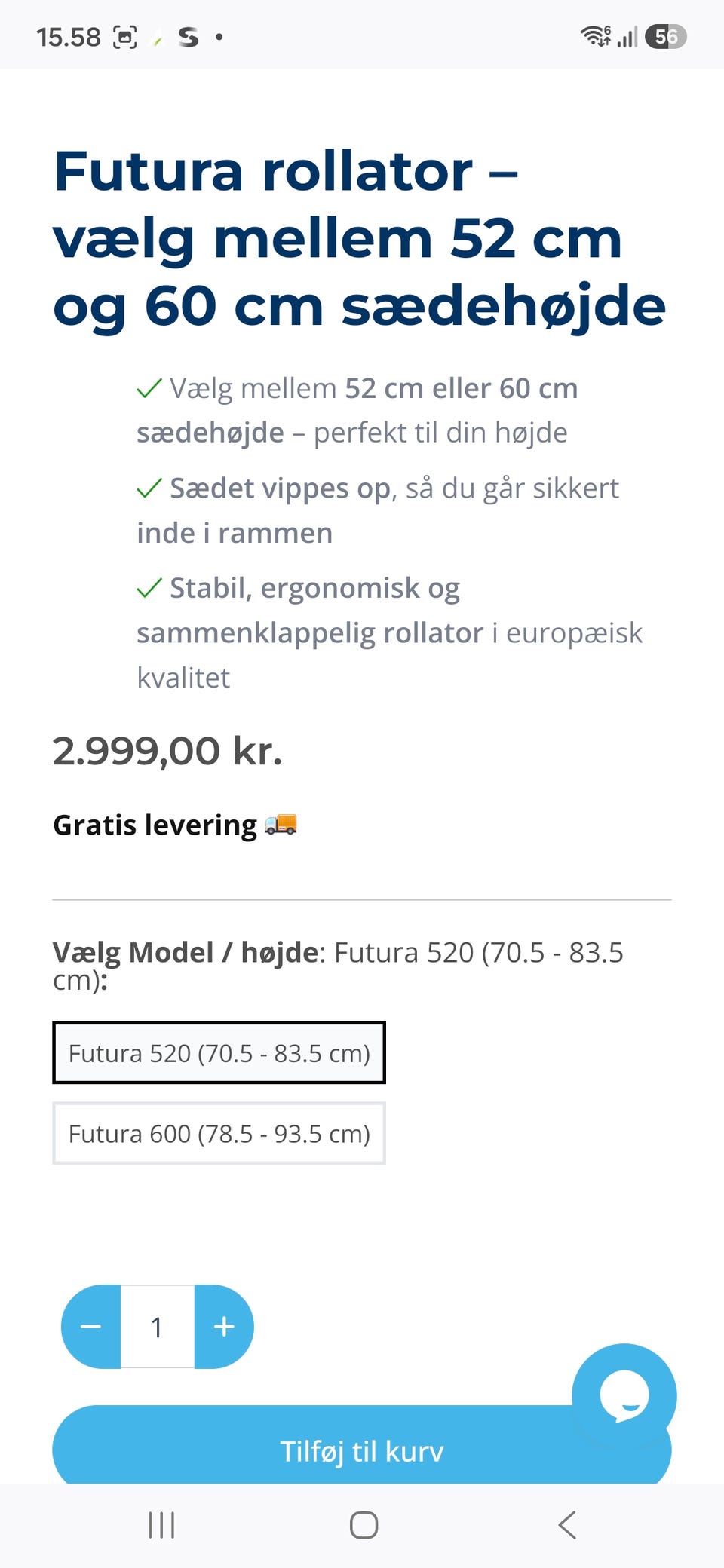Tap the Android home button
The image size is (724, 1568).
click(x=364, y=1525)
